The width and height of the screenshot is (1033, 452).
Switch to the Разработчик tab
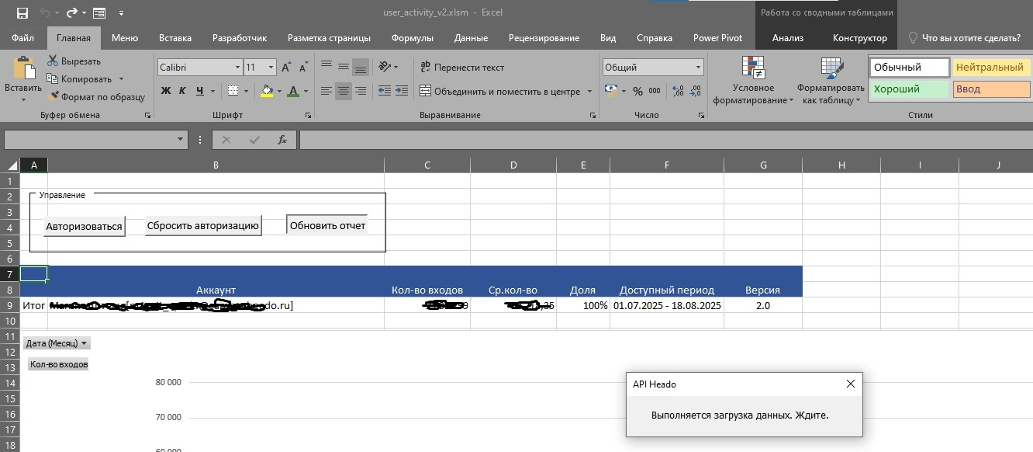(x=239, y=38)
